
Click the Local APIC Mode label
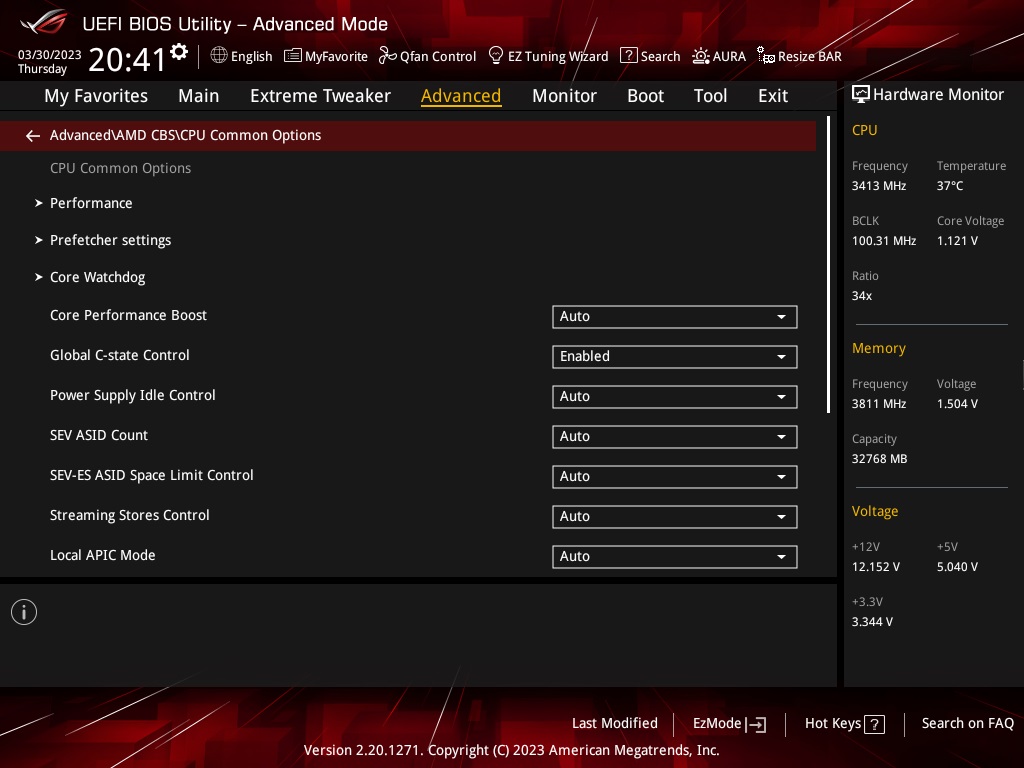click(103, 555)
